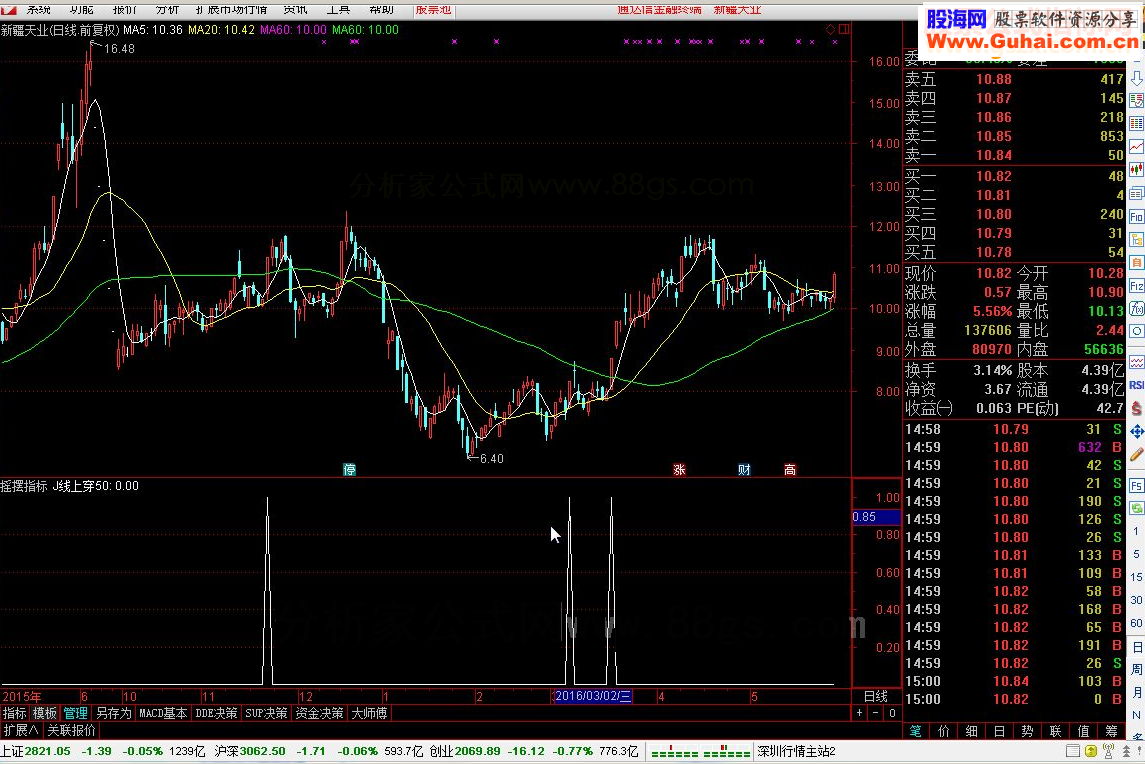1145x764 pixels.
Task: Click the down arrow icon in right sidebar
Action: pyautogui.click(x=1137, y=79)
